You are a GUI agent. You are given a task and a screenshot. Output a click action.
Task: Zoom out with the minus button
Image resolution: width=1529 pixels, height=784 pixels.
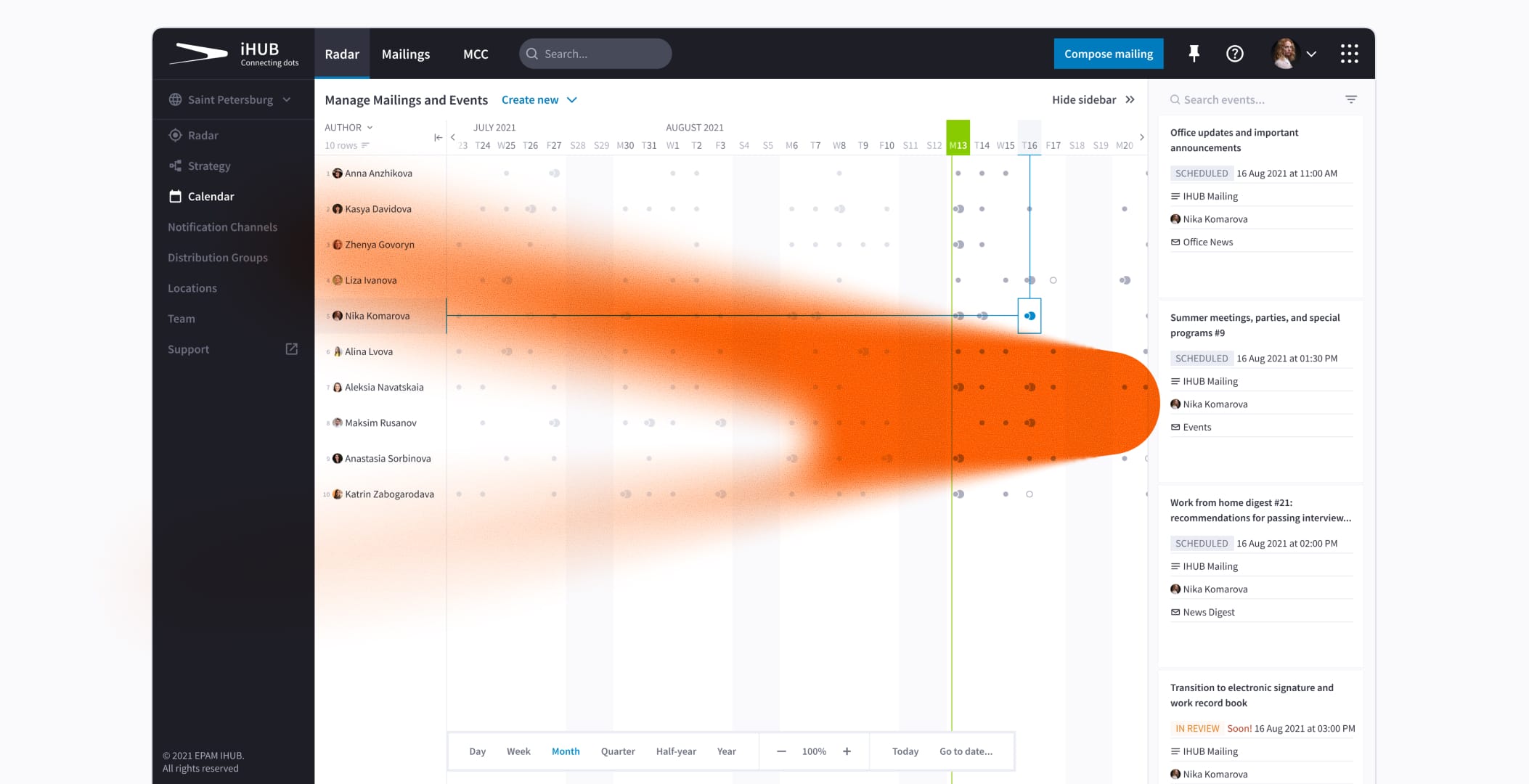781,751
